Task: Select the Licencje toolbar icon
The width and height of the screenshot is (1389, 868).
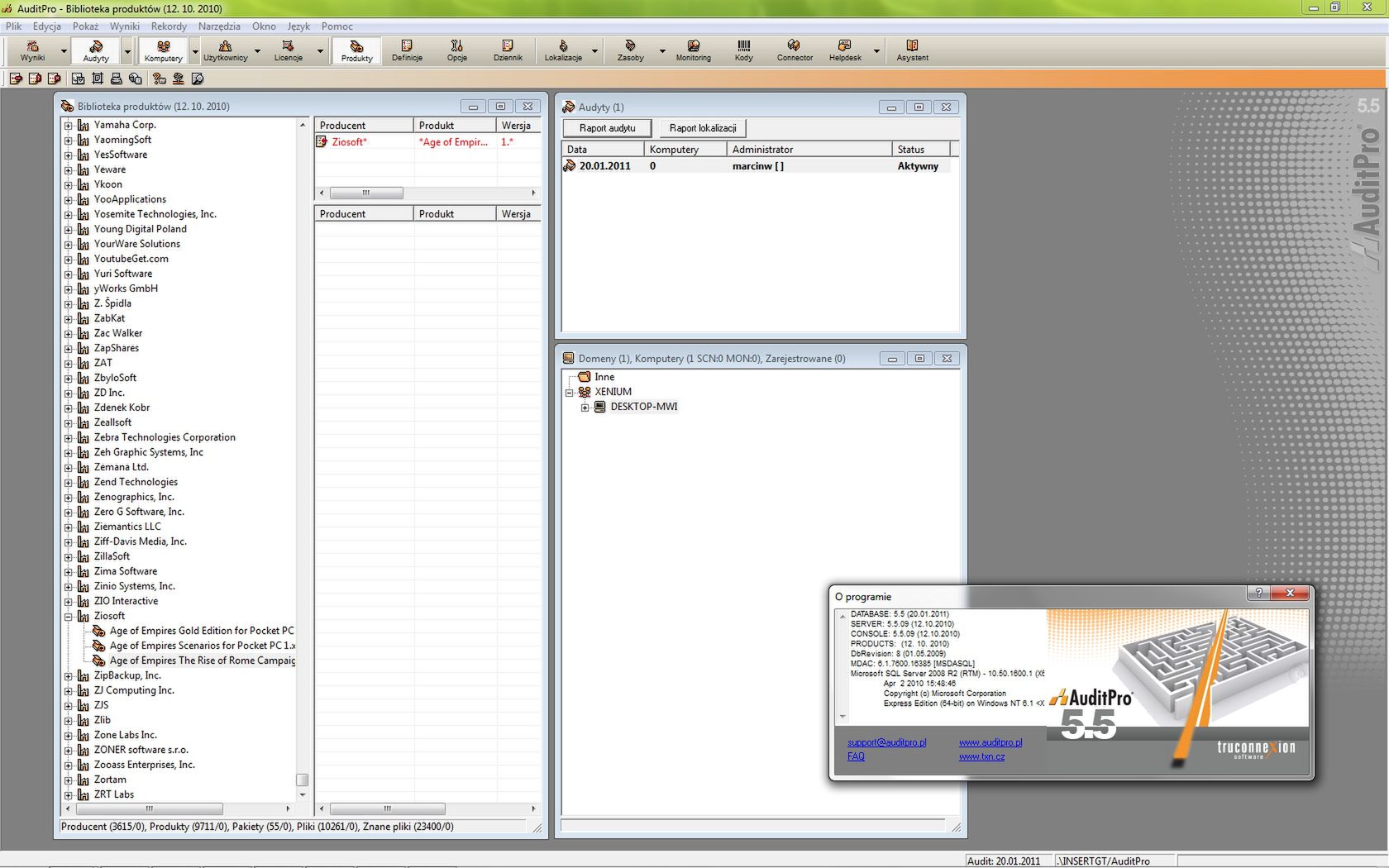Action: point(288,50)
